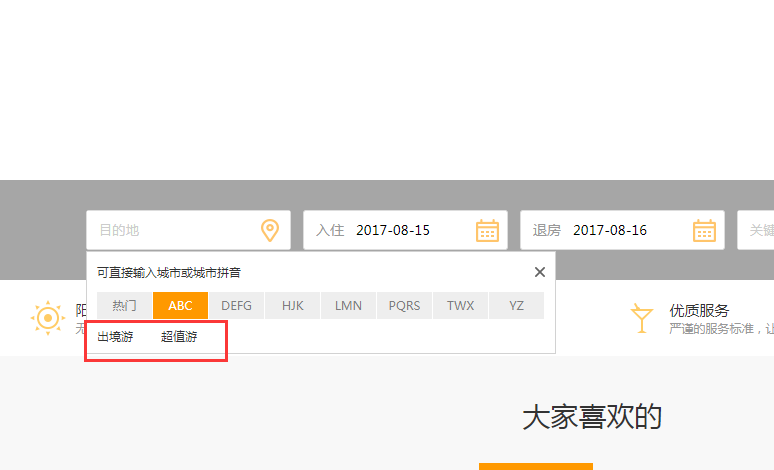This screenshot has height=470, width=774.
Task: Close the city picker popup
Action: pyautogui.click(x=540, y=272)
